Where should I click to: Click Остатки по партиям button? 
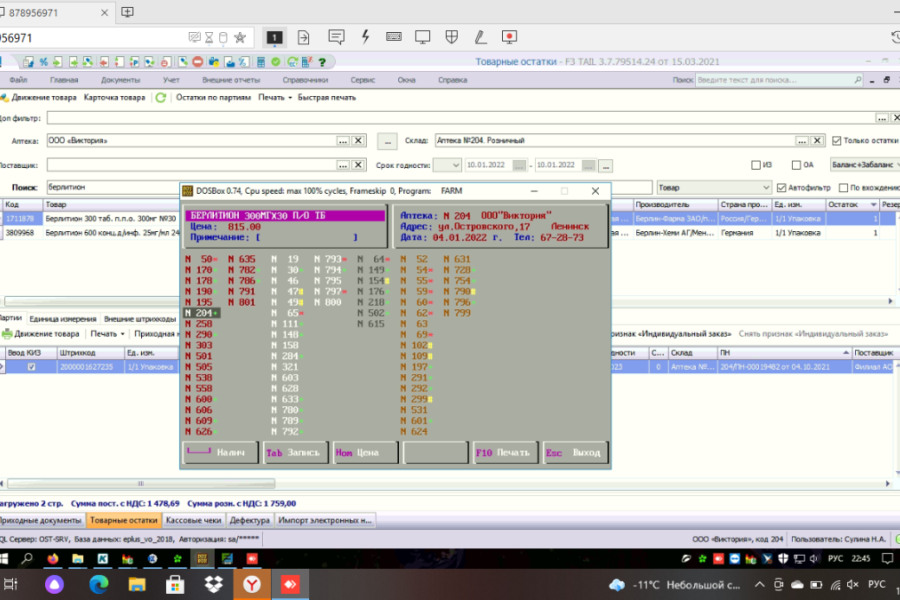[x=214, y=98]
